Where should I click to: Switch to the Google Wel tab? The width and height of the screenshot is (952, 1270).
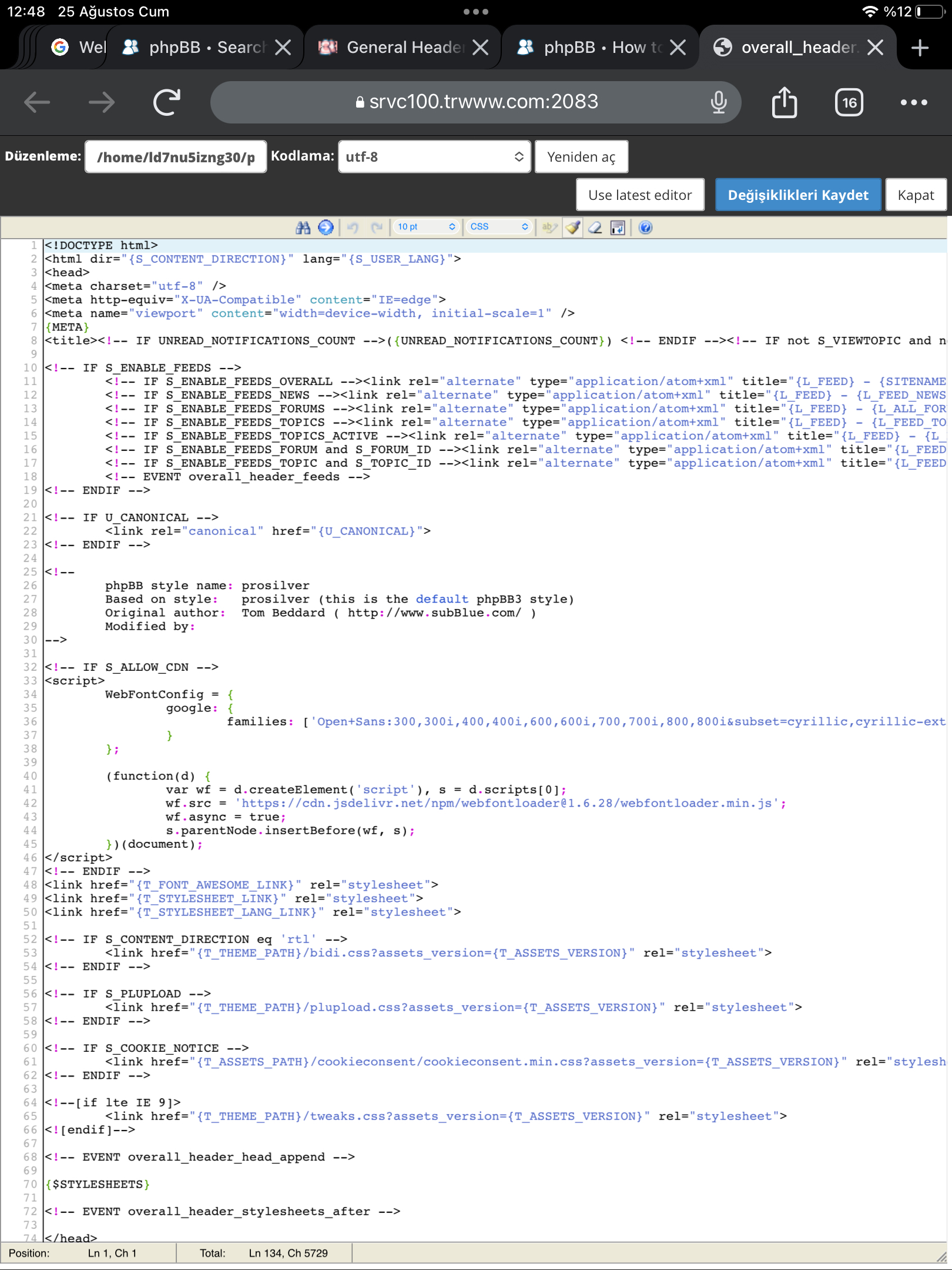tap(78, 48)
